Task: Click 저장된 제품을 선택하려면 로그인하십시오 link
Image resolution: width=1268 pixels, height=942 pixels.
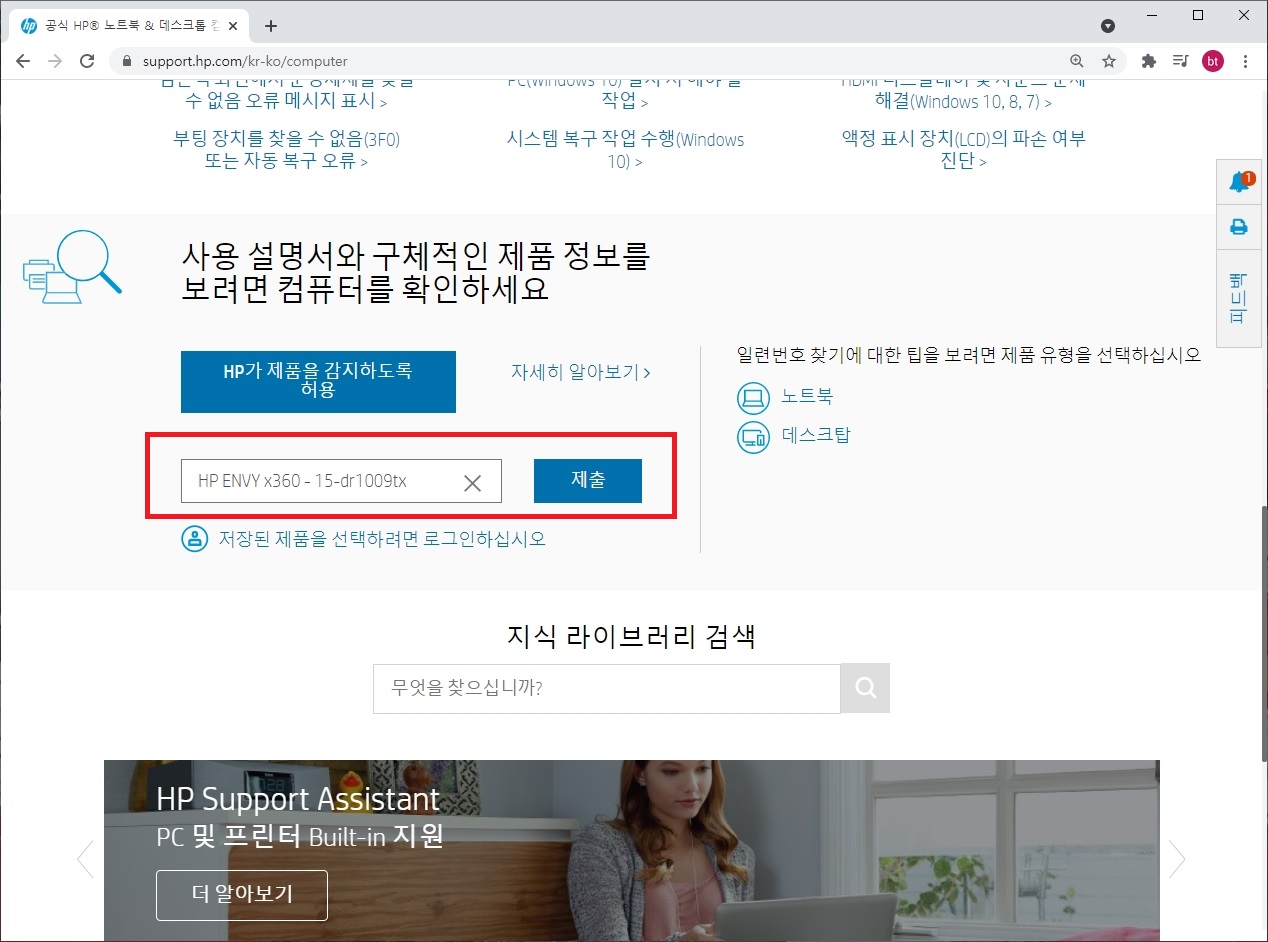Action: pos(382,538)
